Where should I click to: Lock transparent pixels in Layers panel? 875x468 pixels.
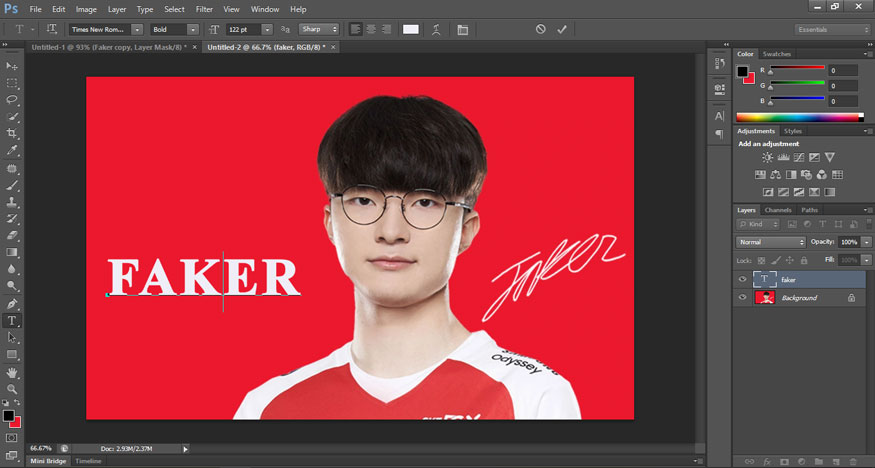(761, 260)
